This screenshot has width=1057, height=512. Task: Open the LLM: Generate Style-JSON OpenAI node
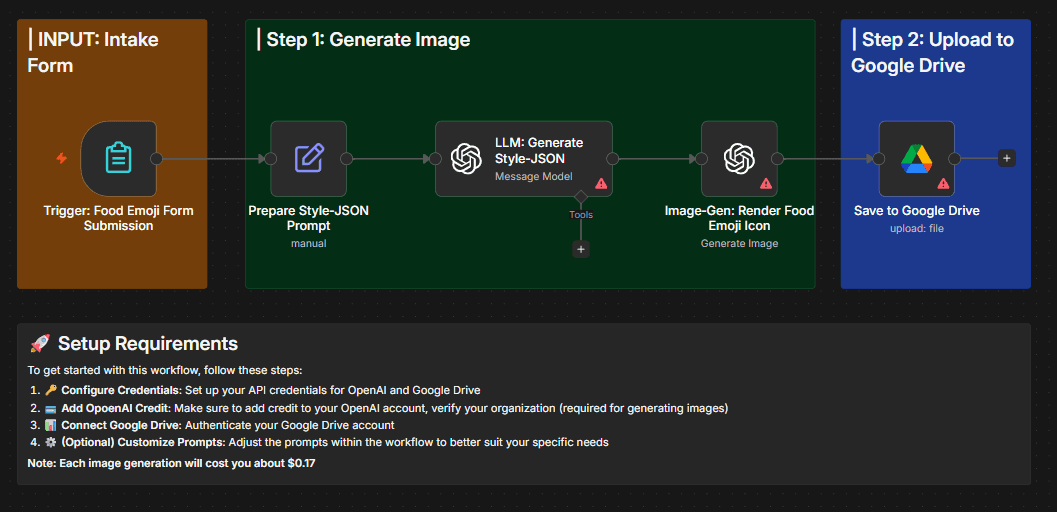click(x=524, y=158)
